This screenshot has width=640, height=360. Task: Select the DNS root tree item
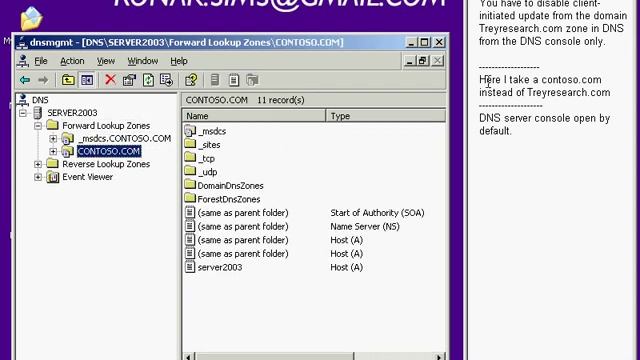(40, 100)
